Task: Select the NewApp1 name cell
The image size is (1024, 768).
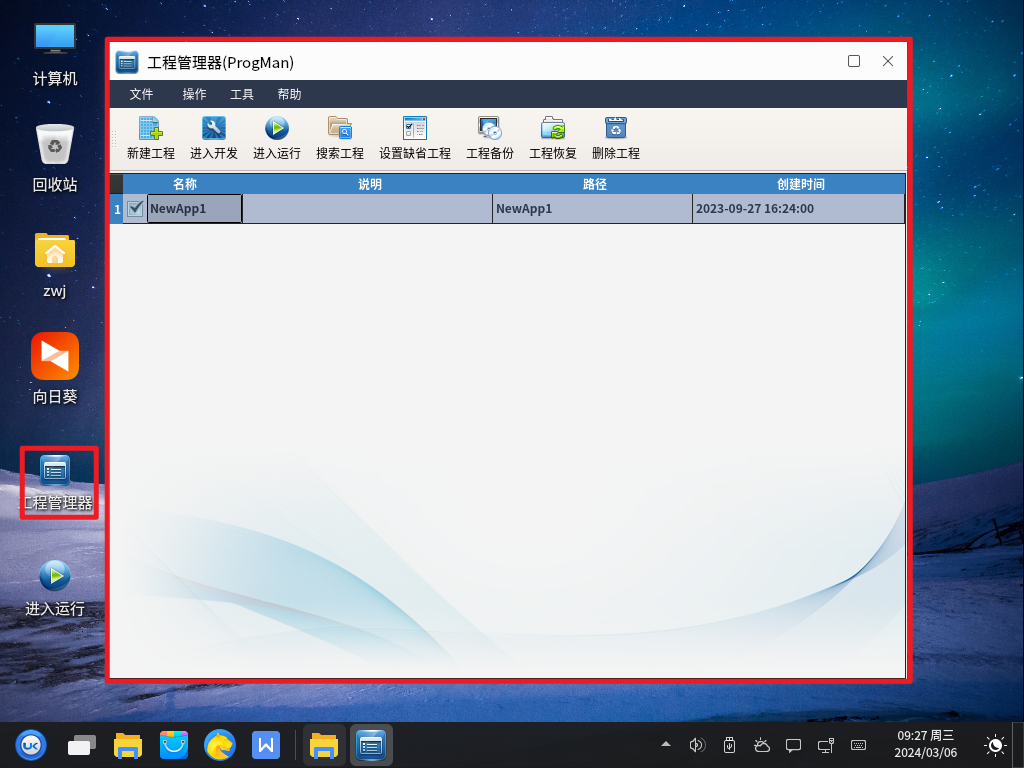Action: click(195, 208)
